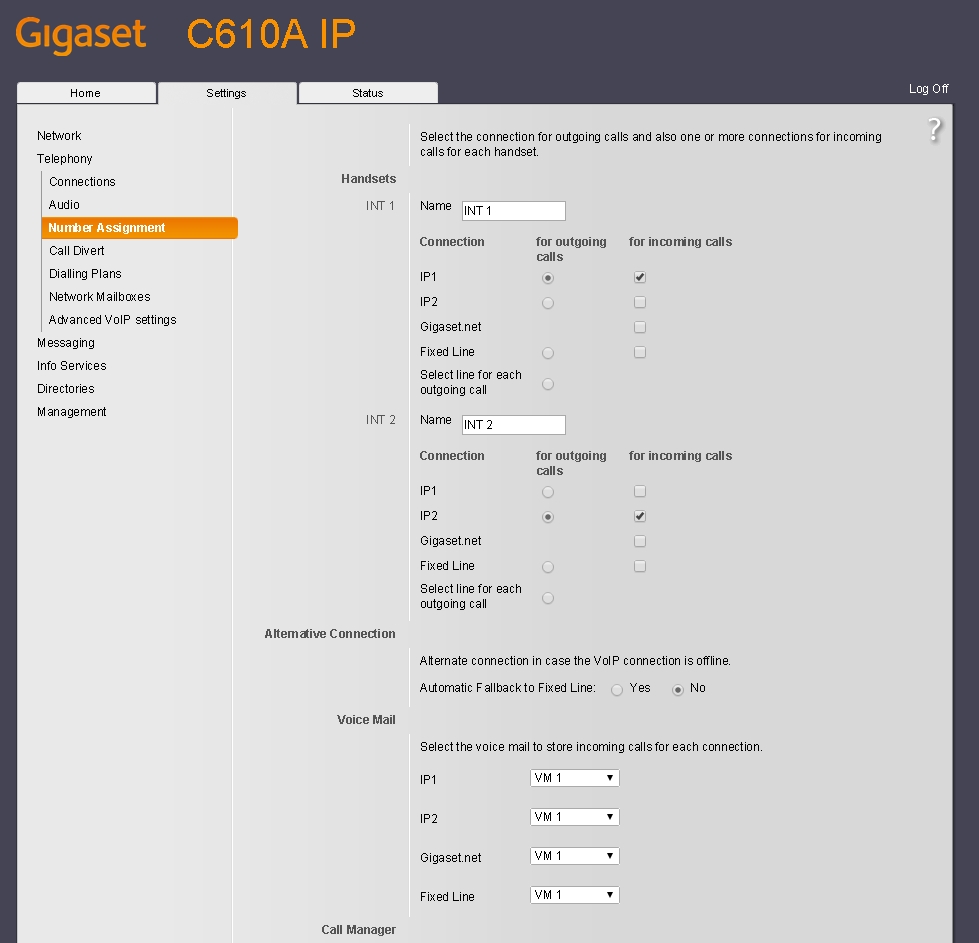Set Automatic Fallback to Fixed Line to Yes
The height and width of the screenshot is (943, 979).
point(617,690)
